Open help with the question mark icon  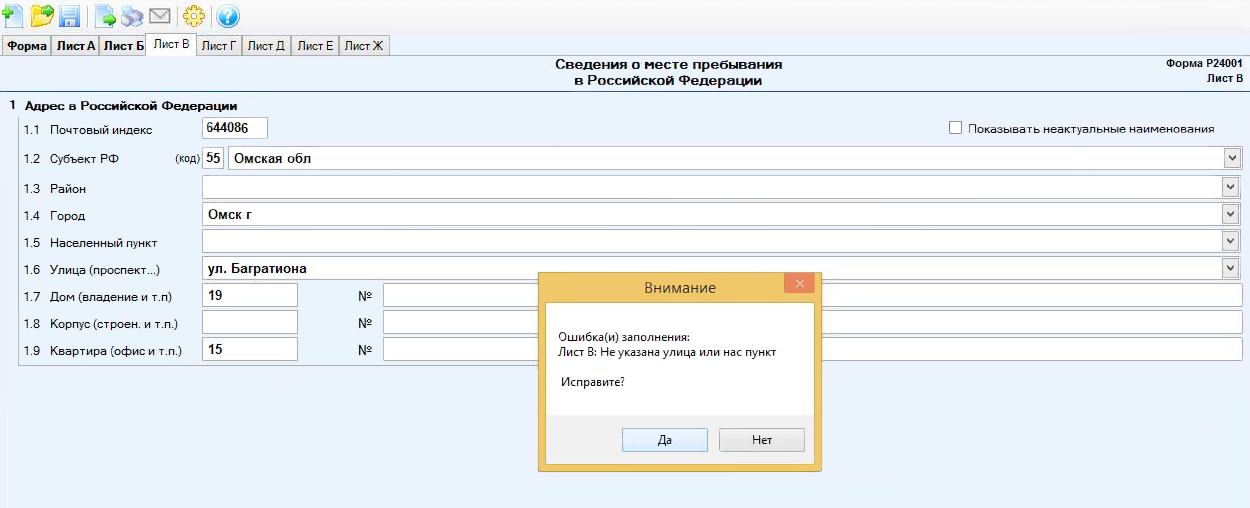228,16
